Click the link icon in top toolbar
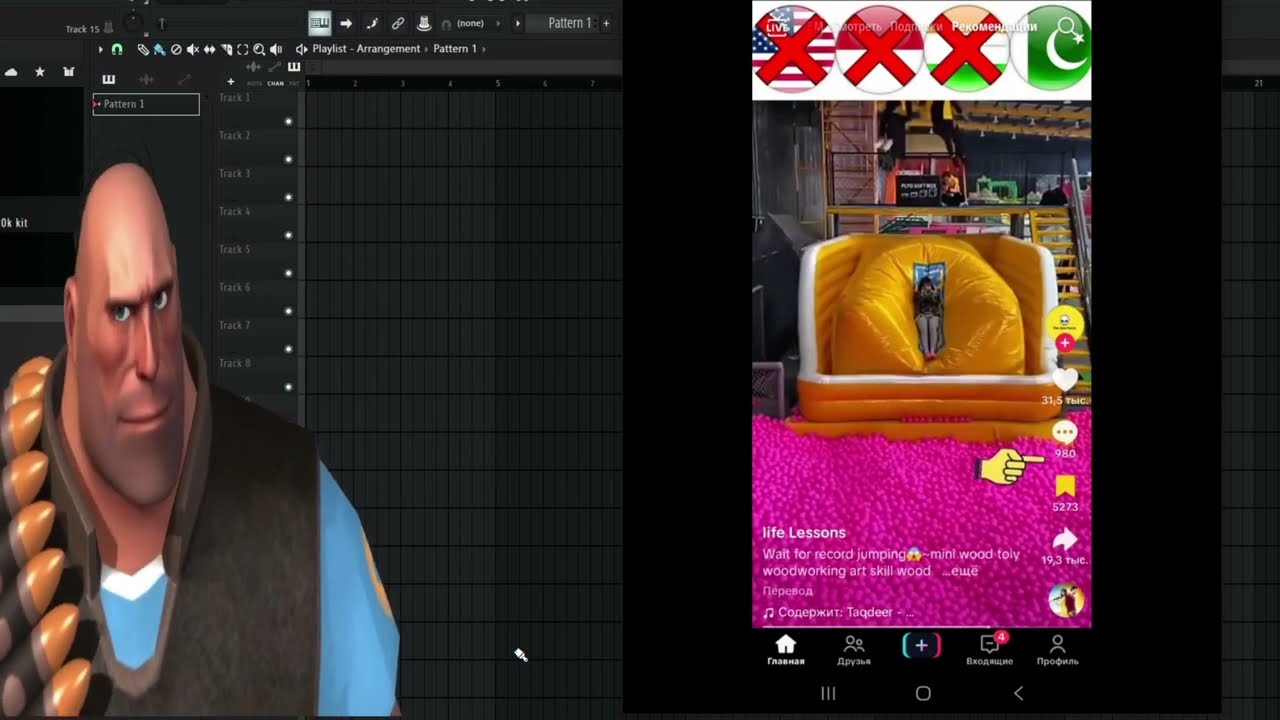 (398, 23)
